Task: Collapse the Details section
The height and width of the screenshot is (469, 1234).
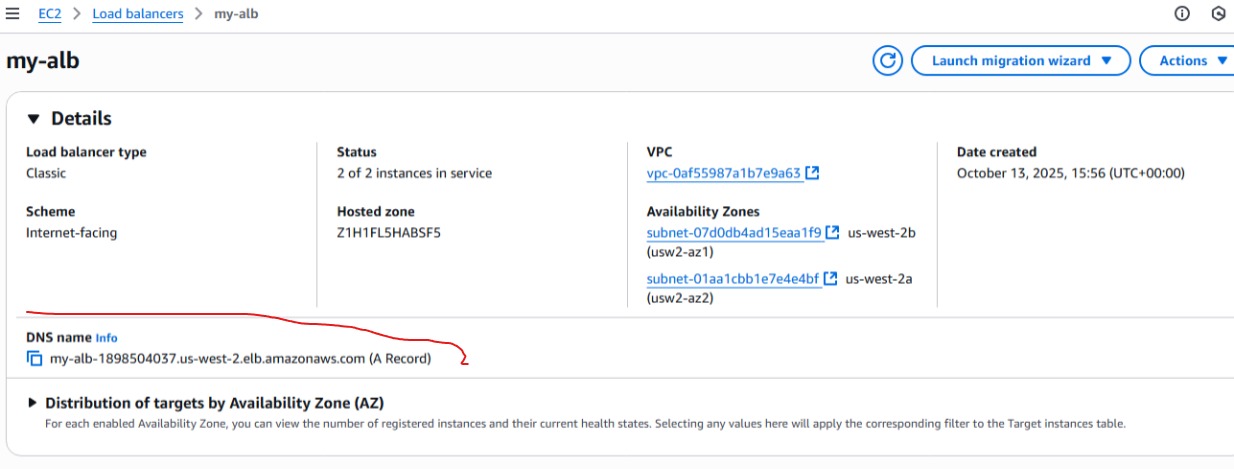Action: click(34, 119)
